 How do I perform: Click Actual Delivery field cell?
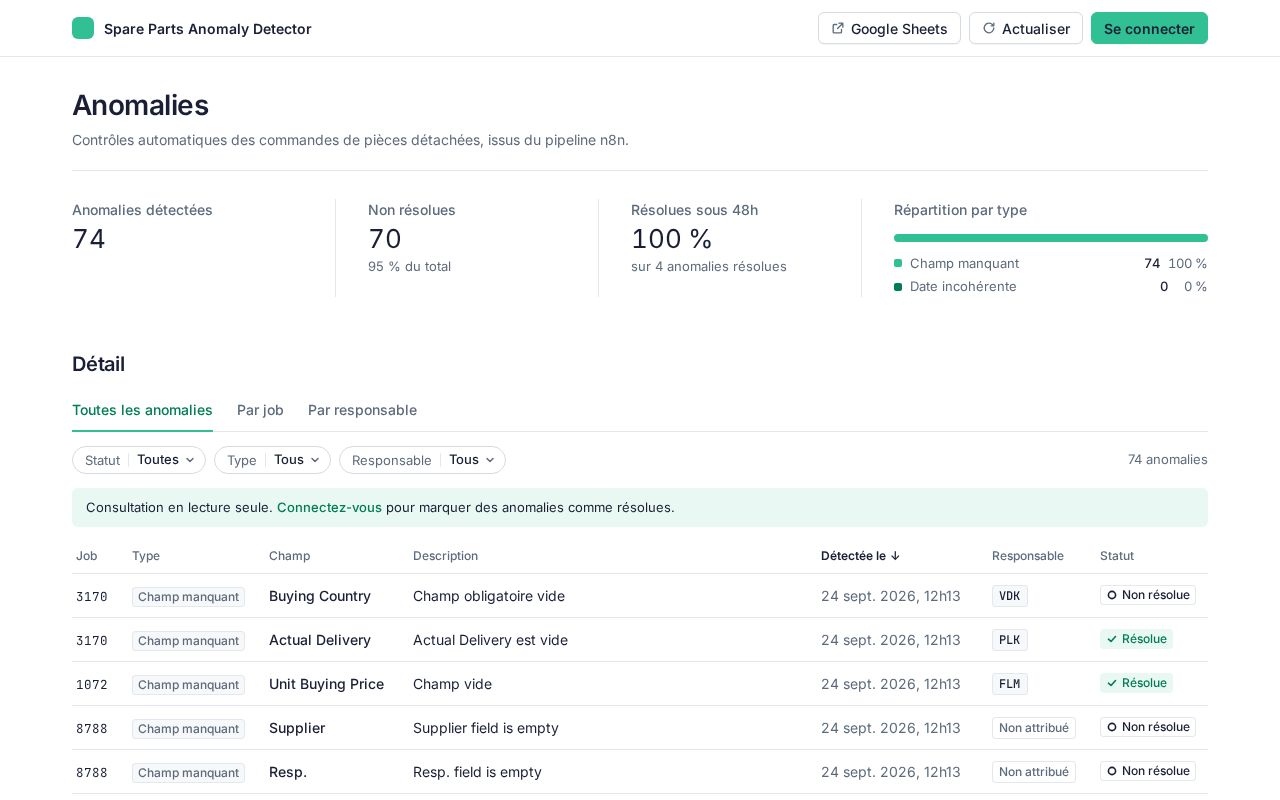(x=320, y=640)
